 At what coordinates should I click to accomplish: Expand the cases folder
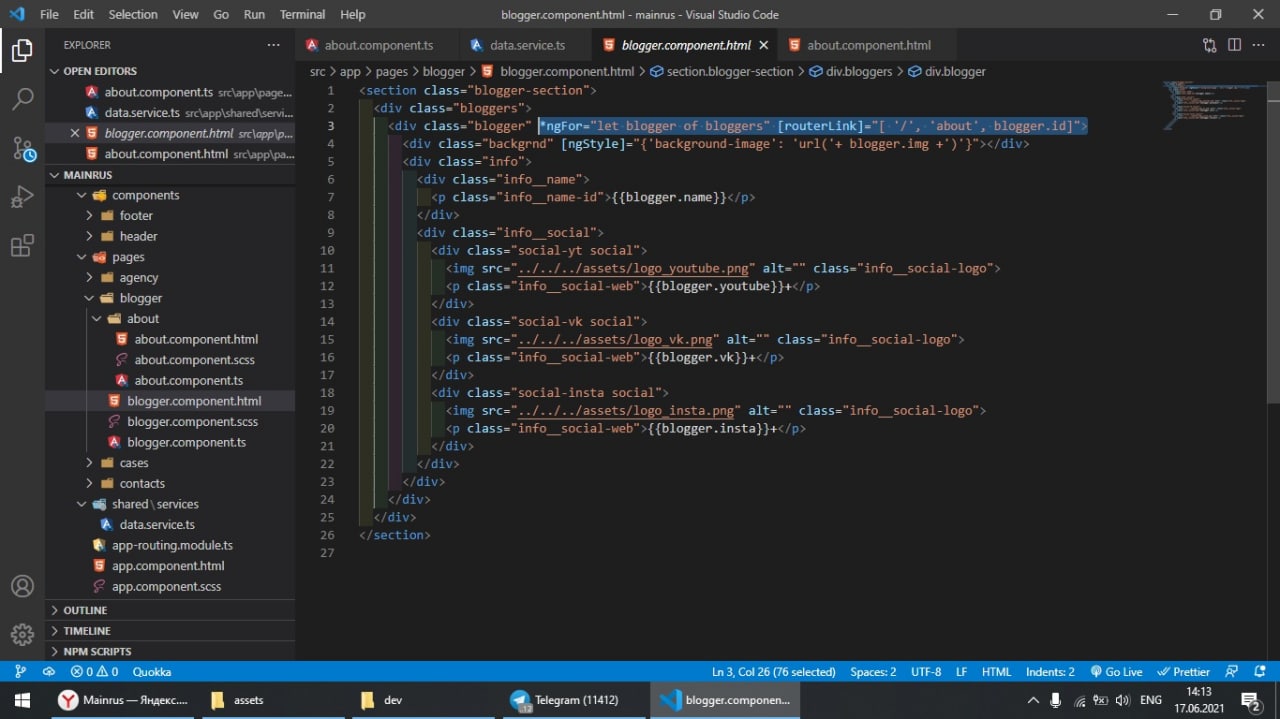(134, 463)
